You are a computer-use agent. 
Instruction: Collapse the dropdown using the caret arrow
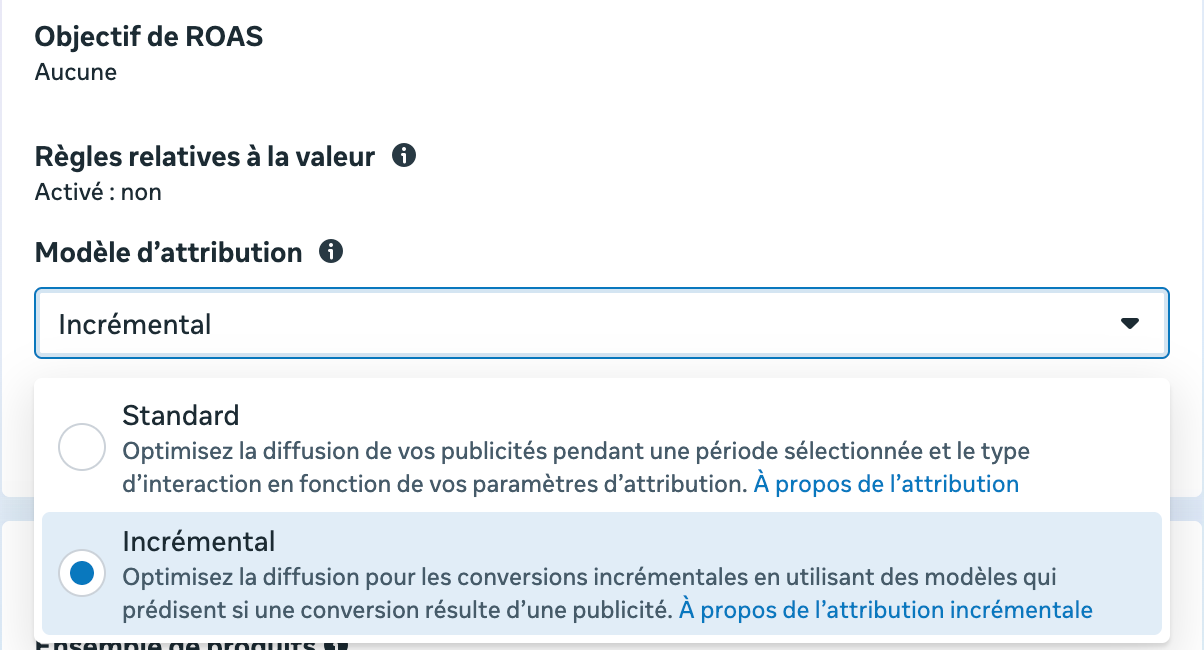click(x=1130, y=324)
